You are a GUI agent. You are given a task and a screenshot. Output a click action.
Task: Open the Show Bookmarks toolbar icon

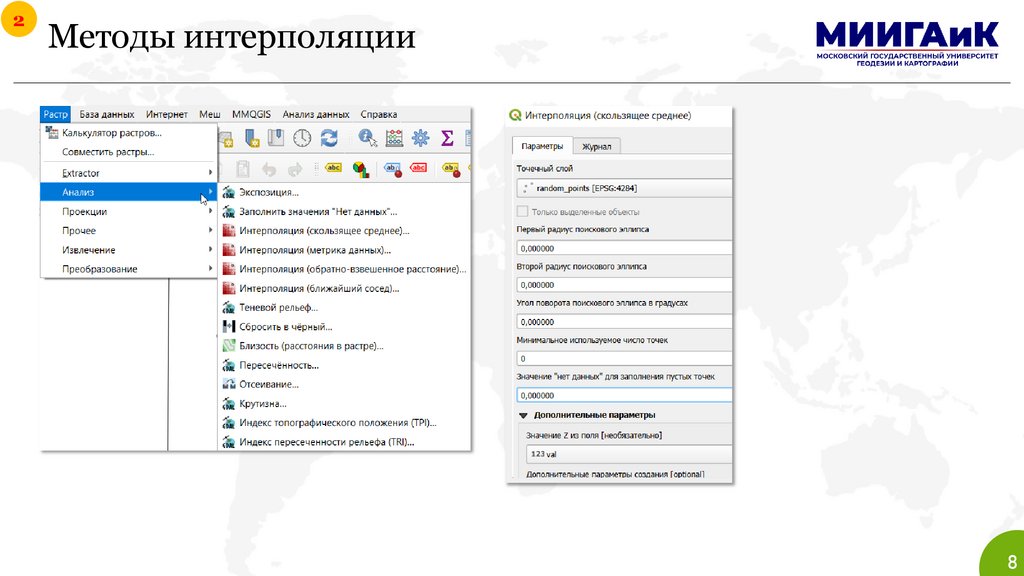click(276, 138)
